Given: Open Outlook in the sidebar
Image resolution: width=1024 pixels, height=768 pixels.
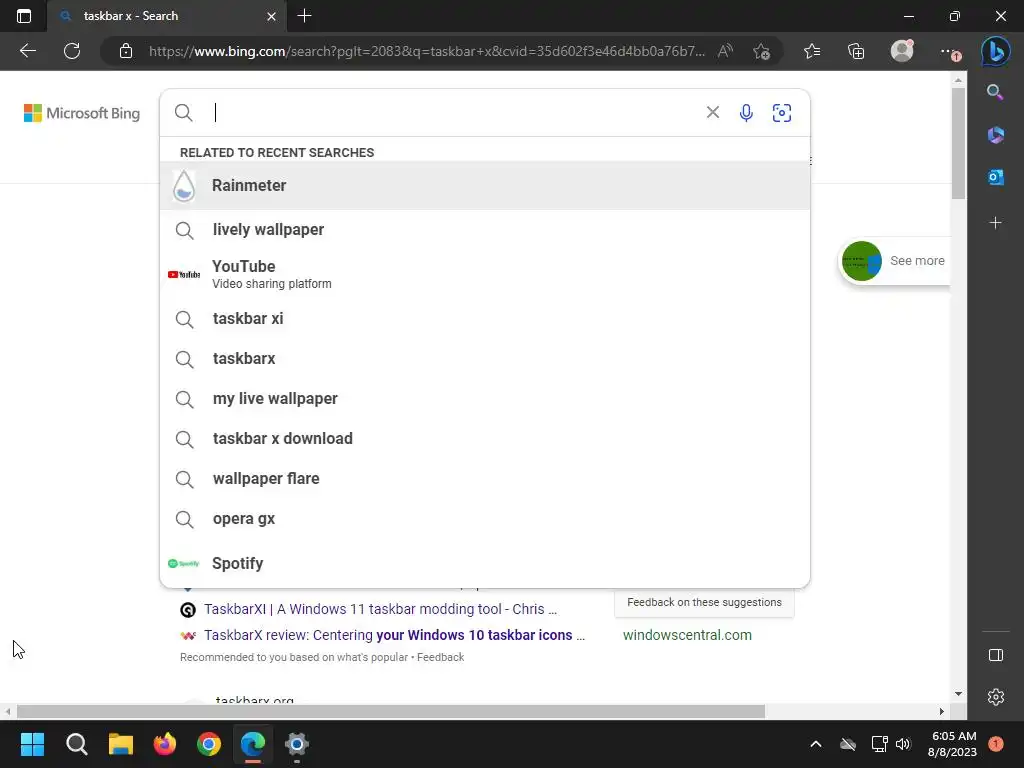Looking at the screenshot, I should (x=995, y=177).
